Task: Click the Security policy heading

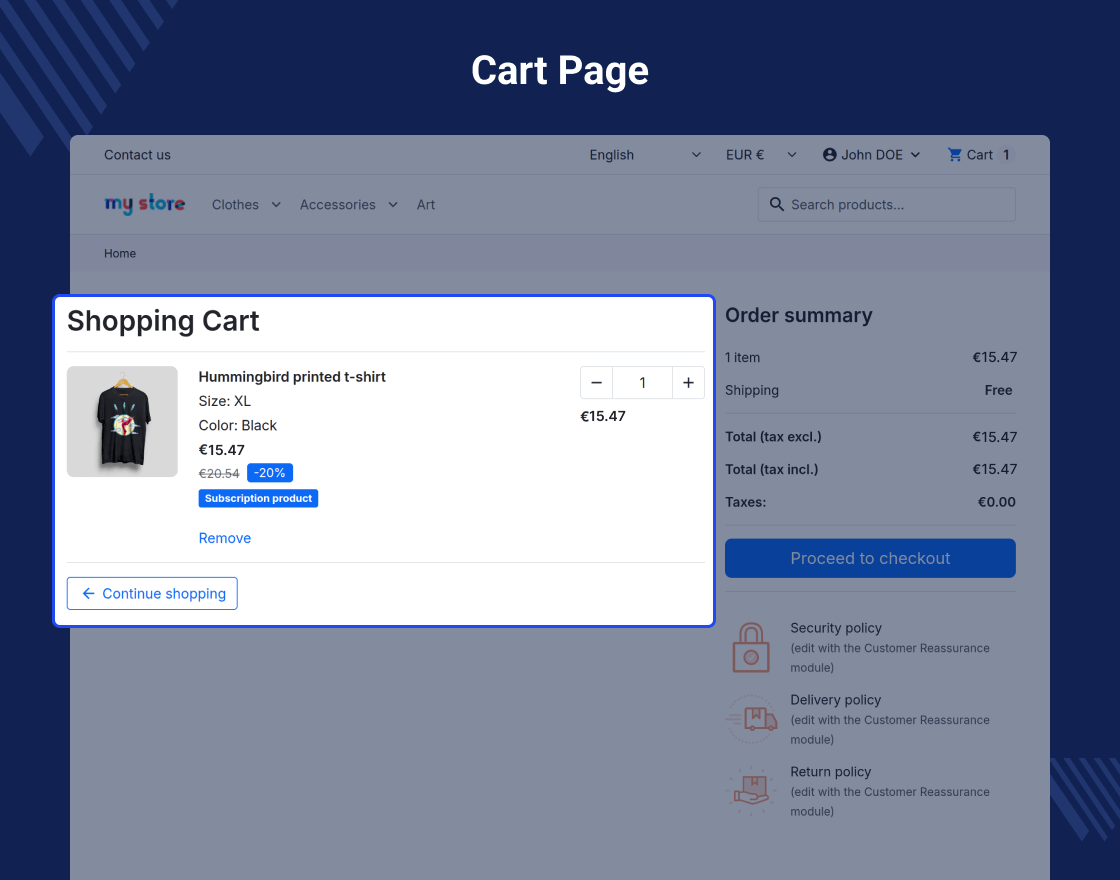Action: click(x=836, y=628)
